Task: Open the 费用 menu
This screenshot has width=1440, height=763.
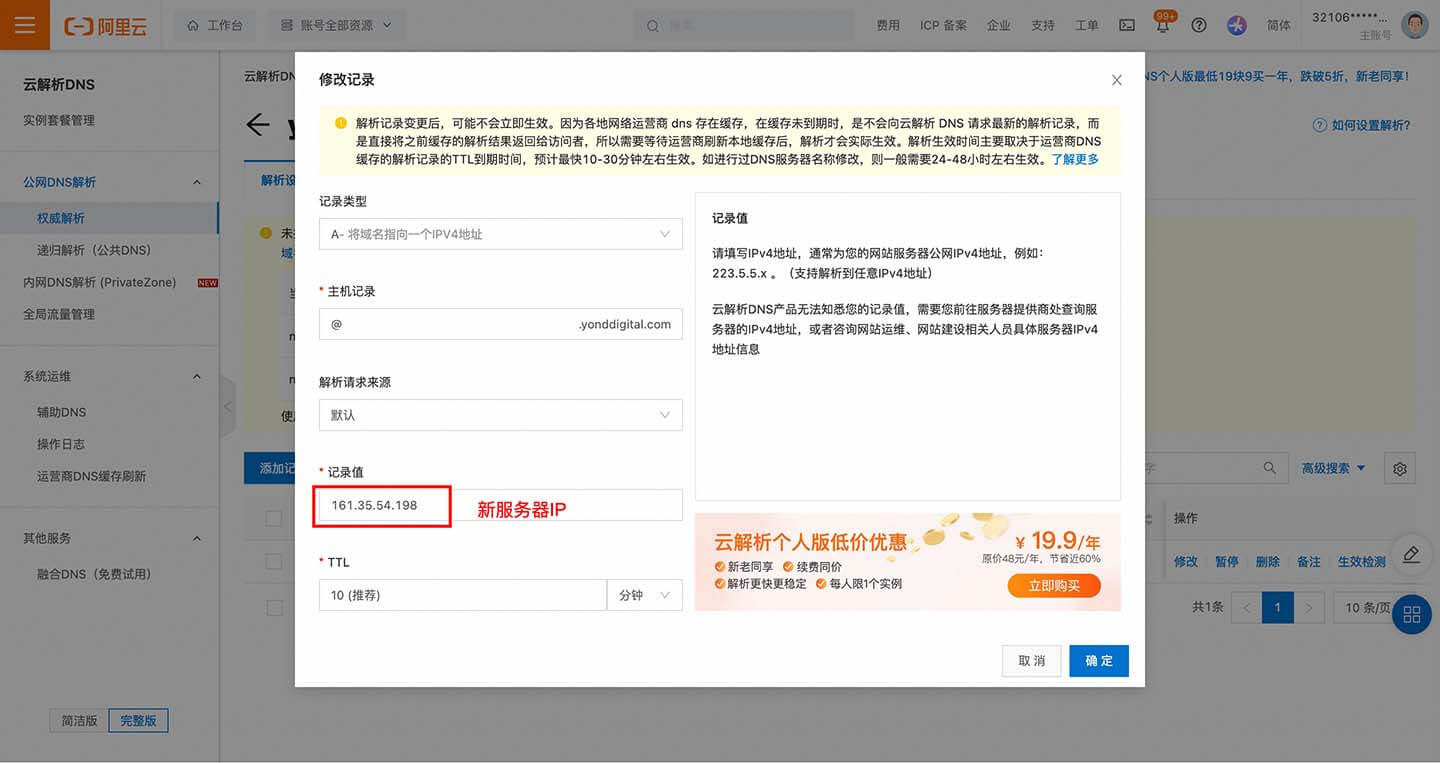Action: pyautogui.click(x=888, y=26)
